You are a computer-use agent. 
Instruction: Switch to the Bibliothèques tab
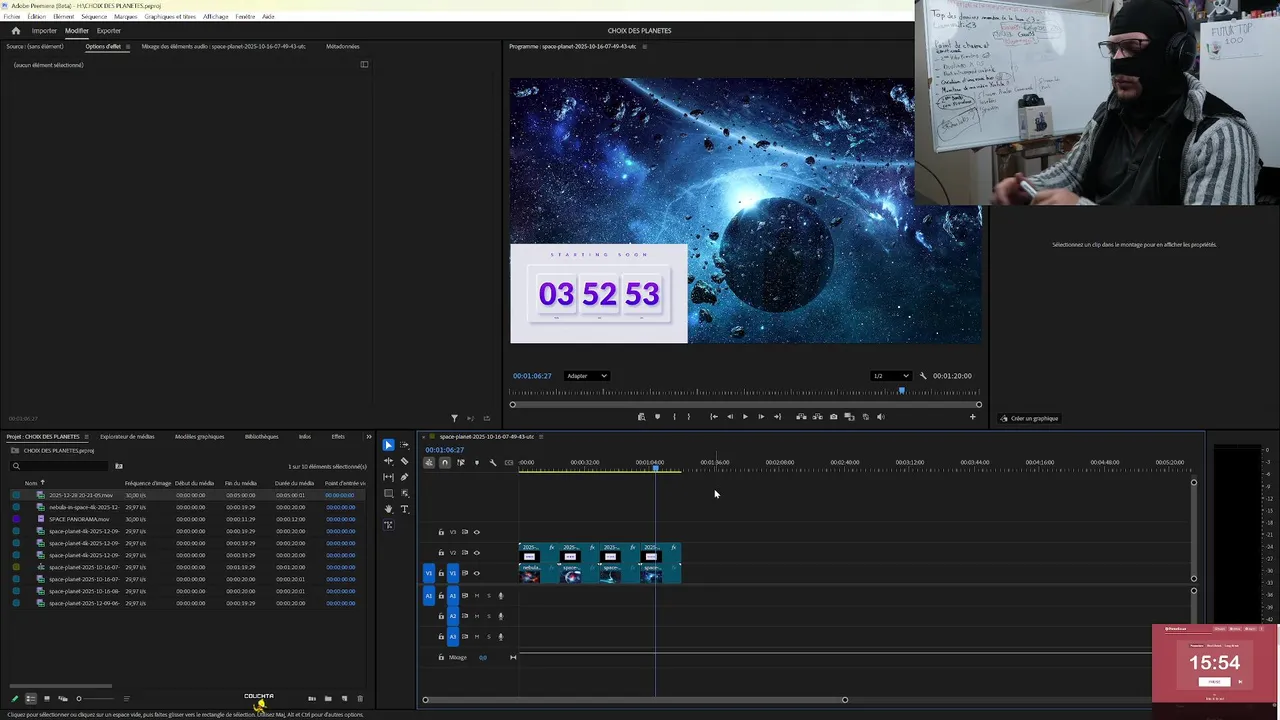coord(262,437)
